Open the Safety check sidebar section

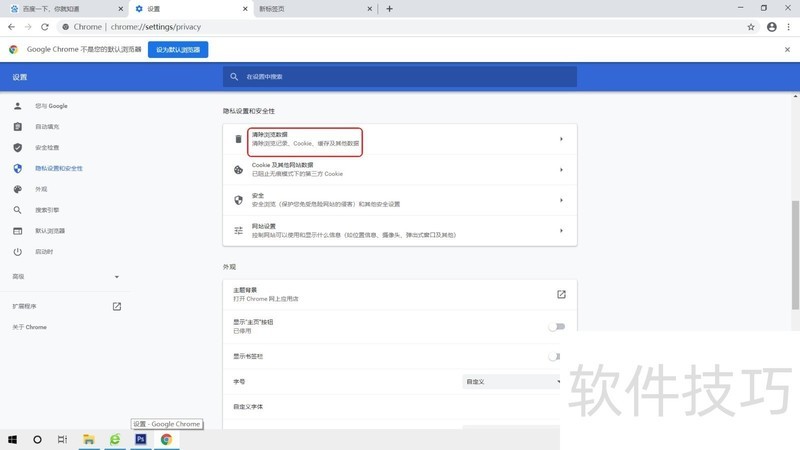(x=47, y=147)
